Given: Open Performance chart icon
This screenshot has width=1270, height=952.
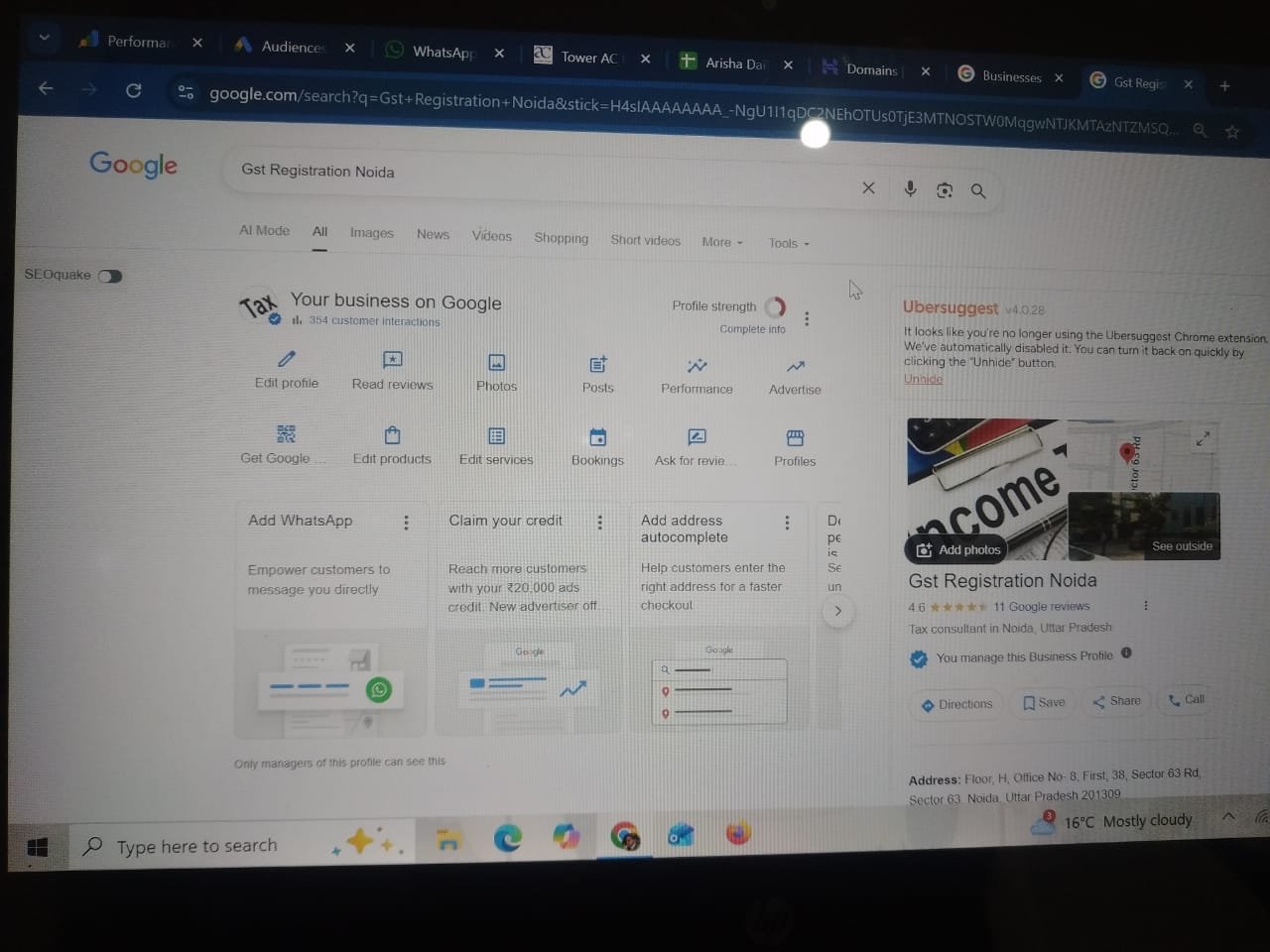Looking at the screenshot, I should tap(698, 366).
